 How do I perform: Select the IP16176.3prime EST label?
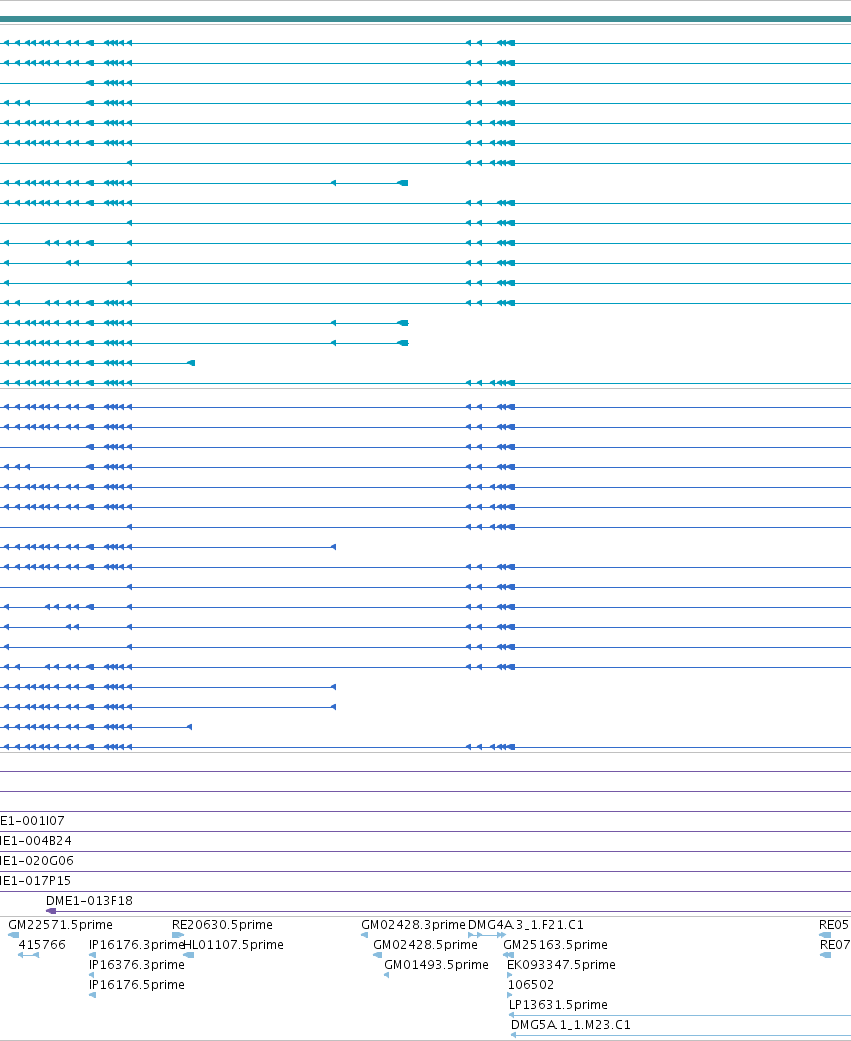pos(136,944)
